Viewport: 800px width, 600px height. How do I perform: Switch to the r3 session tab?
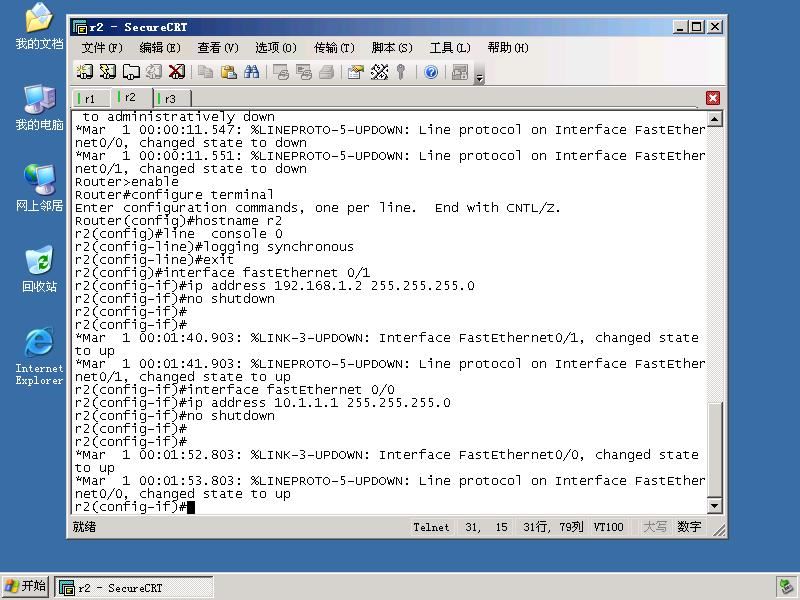coord(171,99)
